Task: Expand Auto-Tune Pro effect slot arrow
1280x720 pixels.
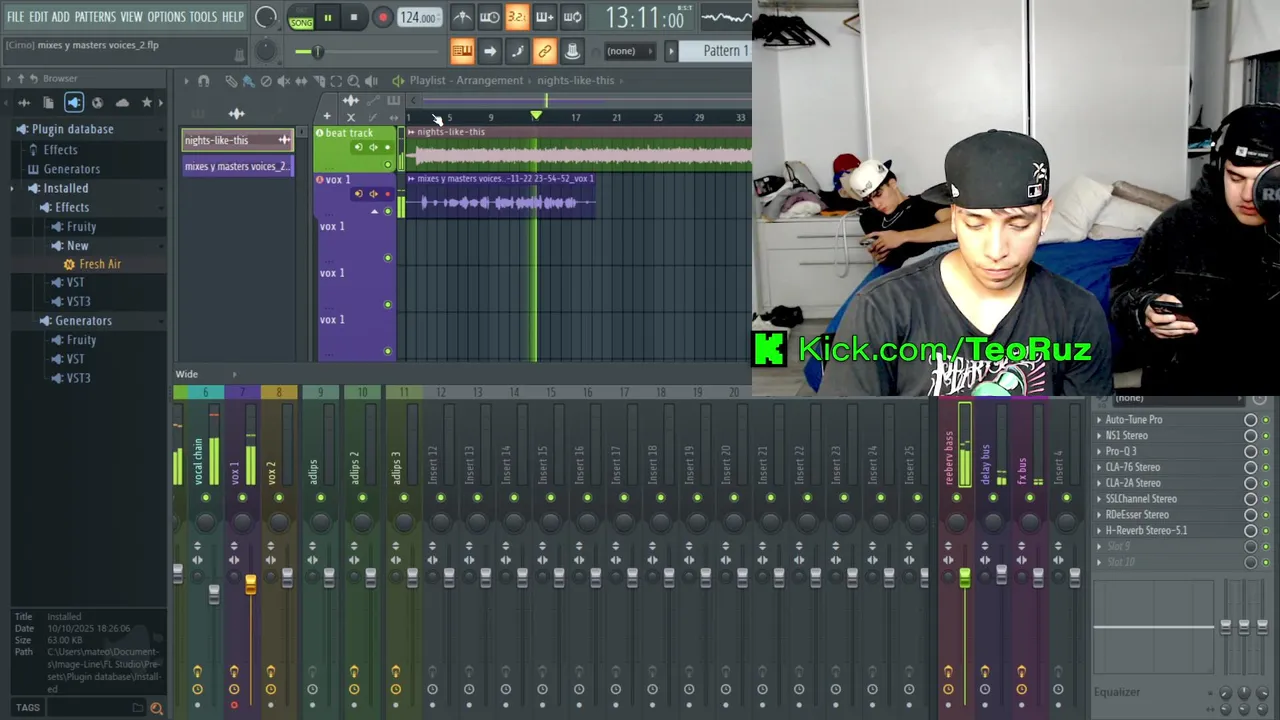Action: tap(1099, 420)
